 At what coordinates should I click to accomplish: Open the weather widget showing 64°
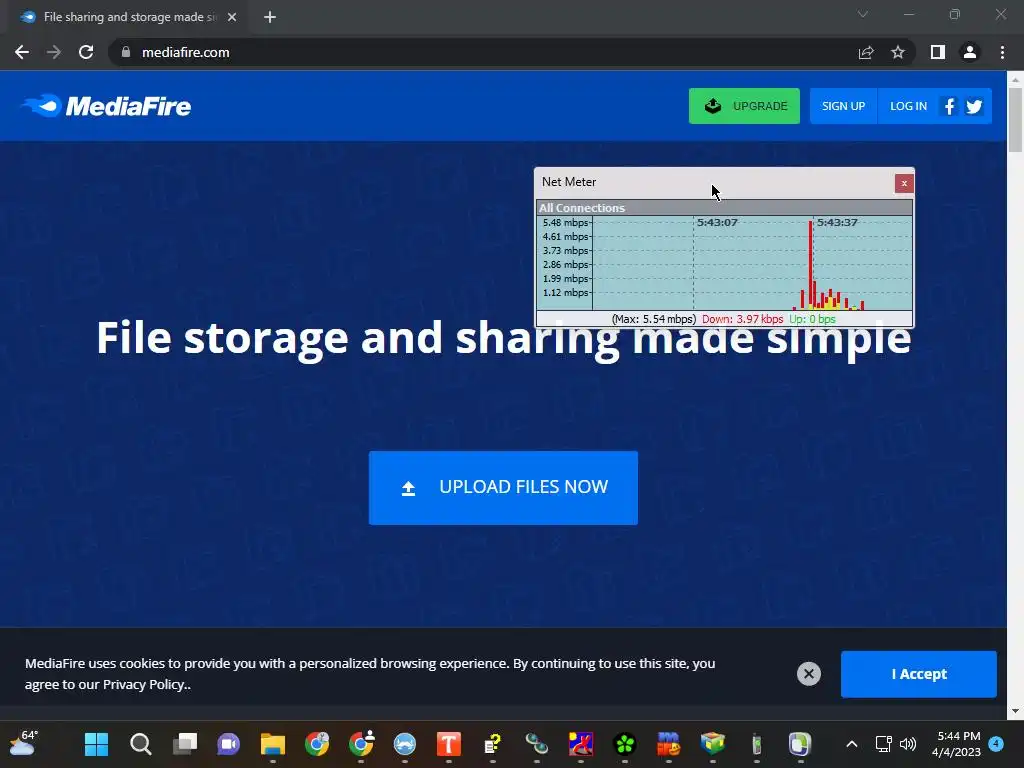24,743
